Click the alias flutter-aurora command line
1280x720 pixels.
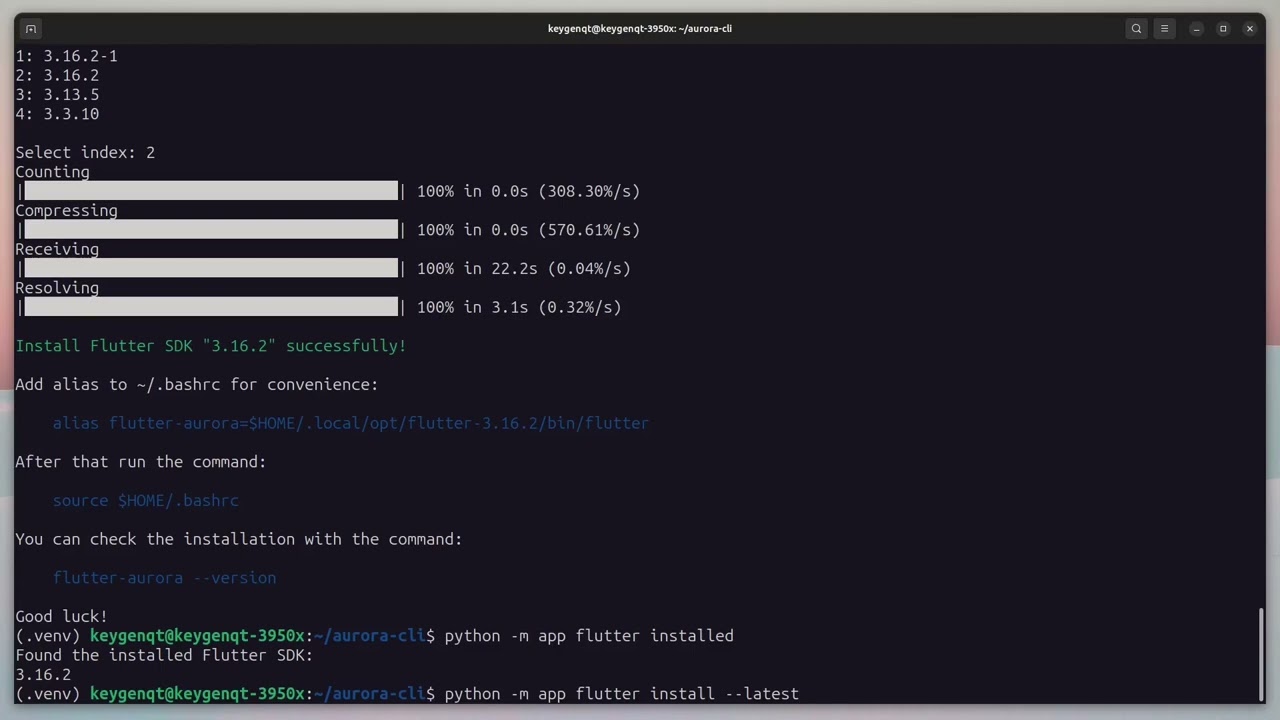click(351, 423)
